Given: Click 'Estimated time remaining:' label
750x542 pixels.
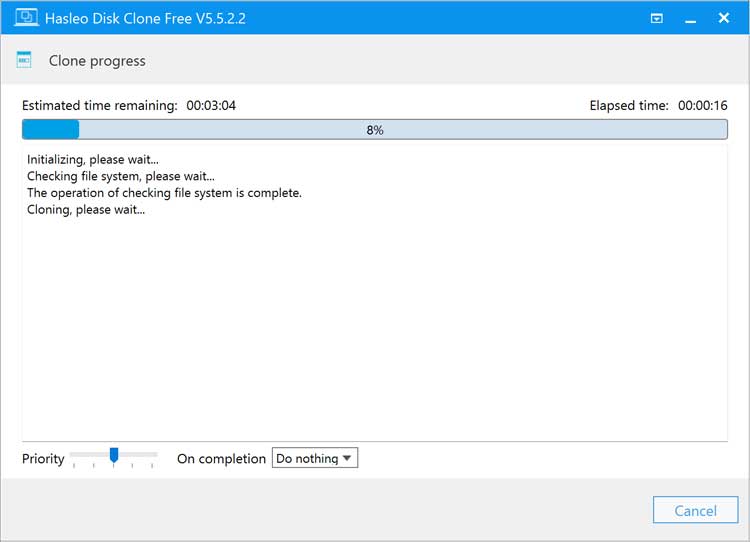Looking at the screenshot, I should (99, 105).
